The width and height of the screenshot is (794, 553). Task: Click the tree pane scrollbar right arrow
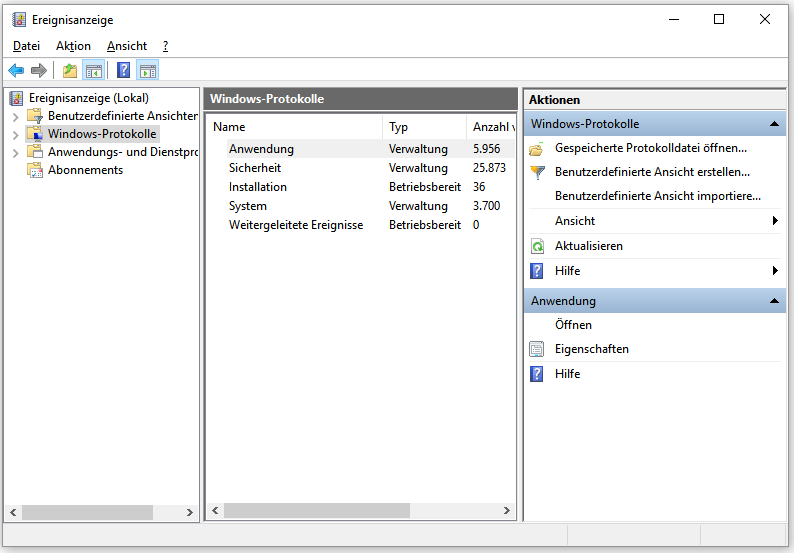point(189,512)
